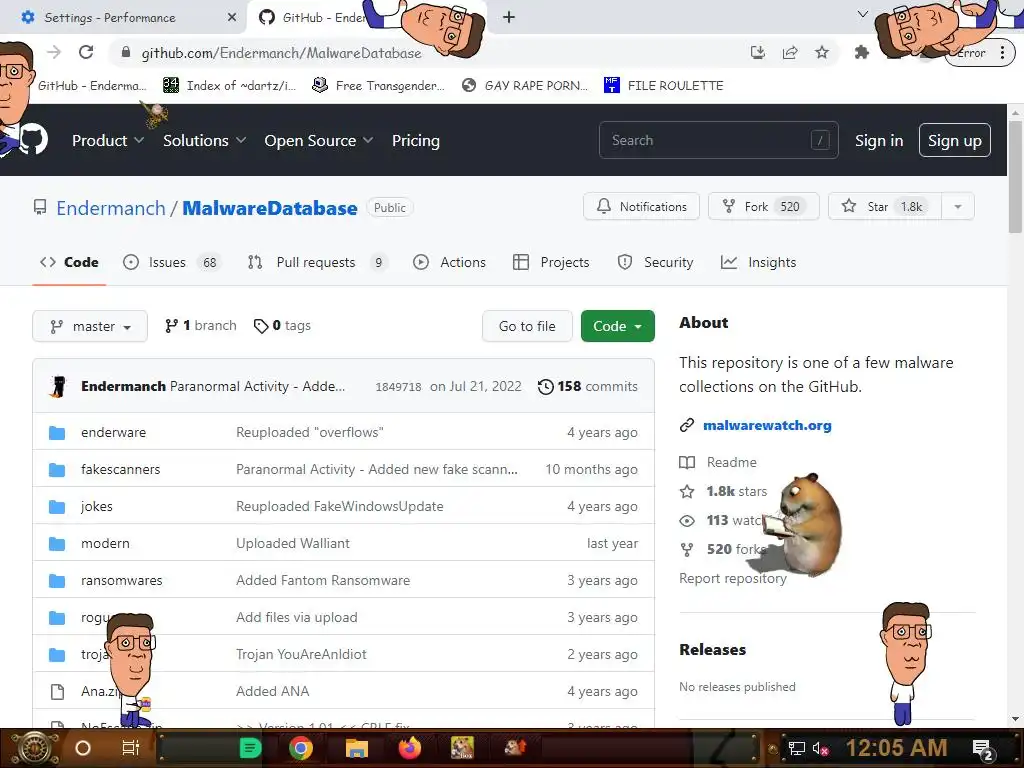The width and height of the screenshot is (1024, 768).
Task: Open the Projects tab
Action: 551,262
